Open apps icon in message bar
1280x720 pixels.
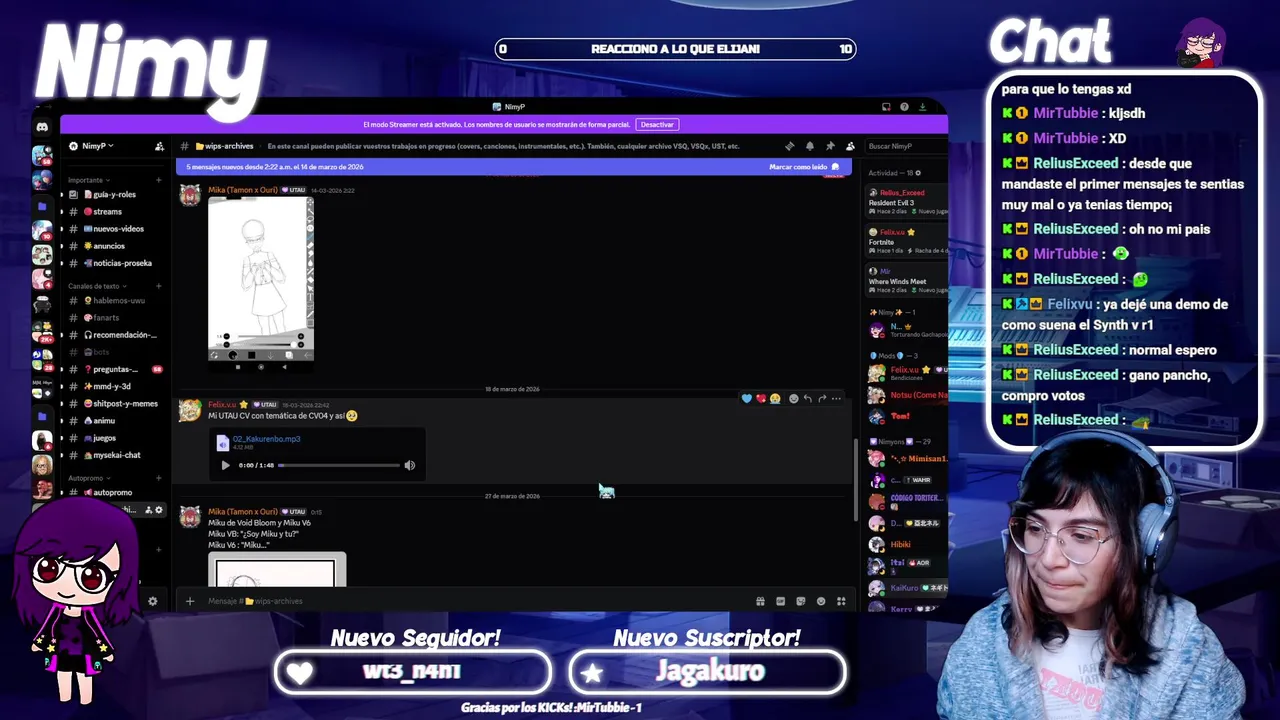[841, 601]
